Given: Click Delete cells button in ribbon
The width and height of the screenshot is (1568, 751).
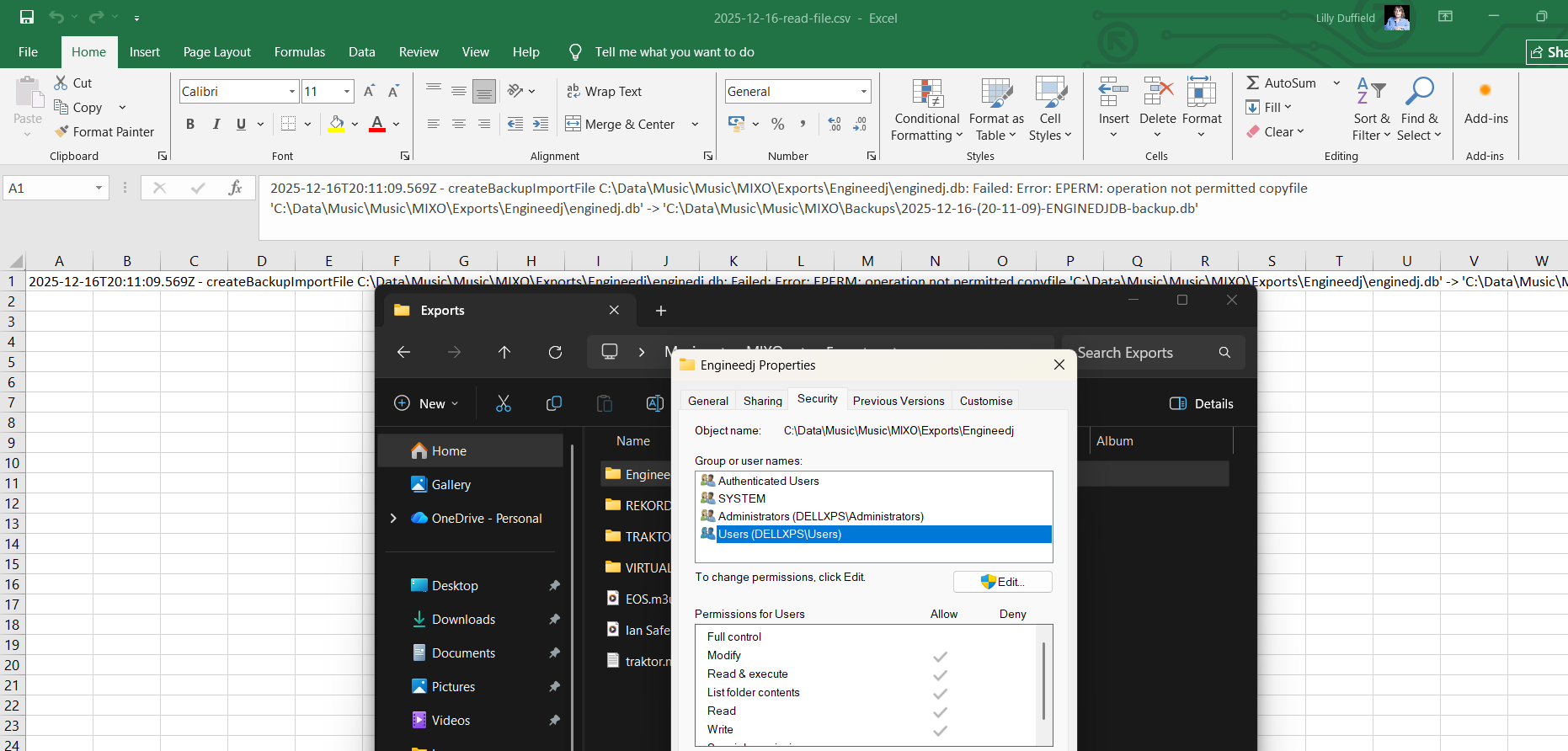Looking at the screenshot, I should coord(1157,109).
